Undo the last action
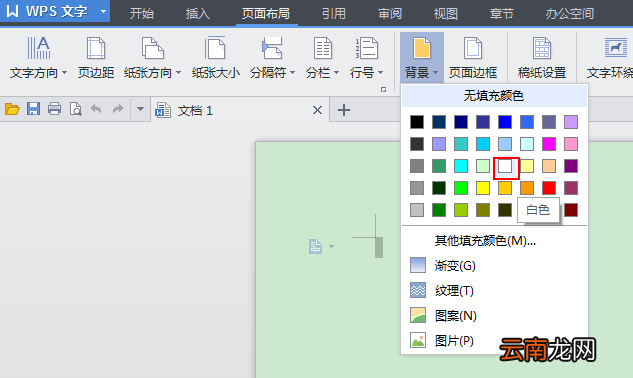Image resolution: width=633 pixels, height=378 pixels. click(x=96, y=109)
